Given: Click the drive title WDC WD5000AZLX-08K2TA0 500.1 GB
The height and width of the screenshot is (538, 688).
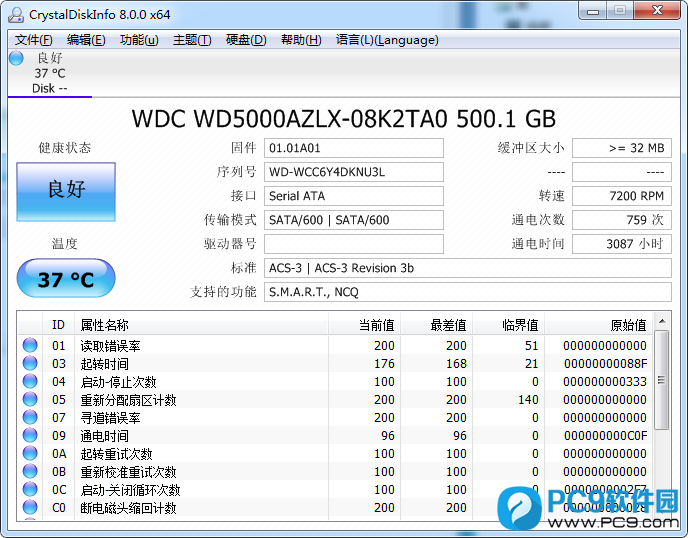Looking at the screenshot, I should tap(344, 118).
